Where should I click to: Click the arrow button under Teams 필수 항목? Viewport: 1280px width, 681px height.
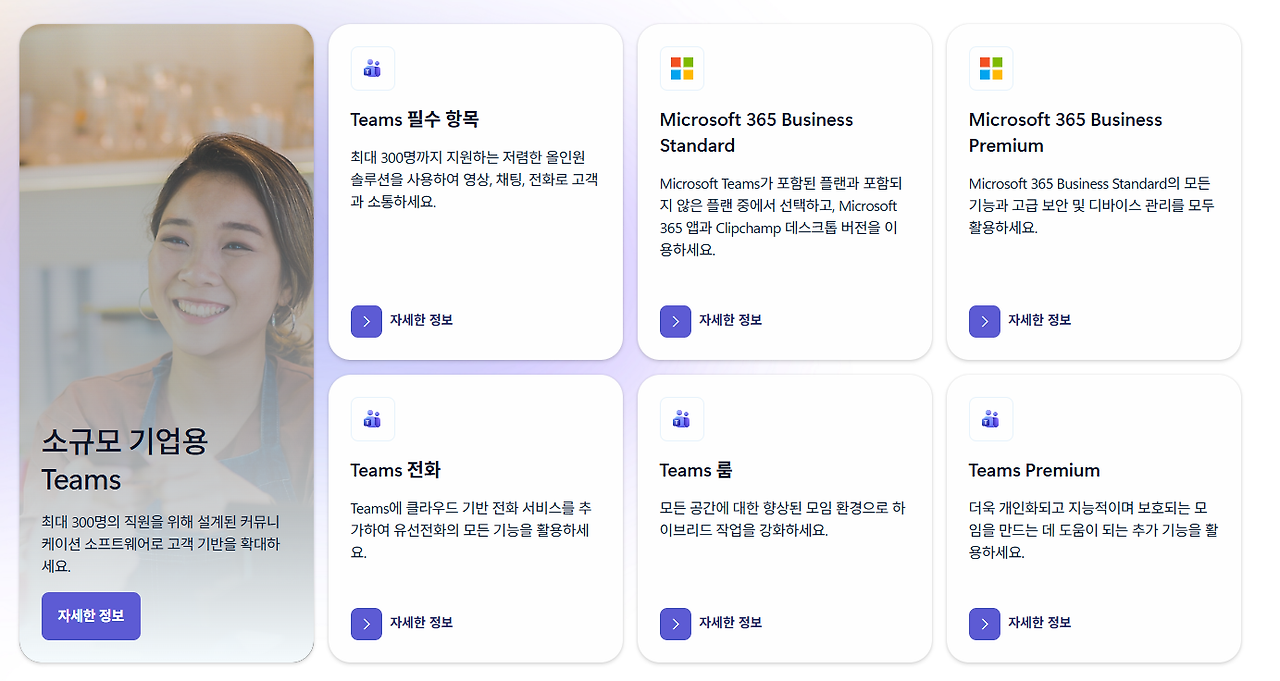tap(367, 321)
